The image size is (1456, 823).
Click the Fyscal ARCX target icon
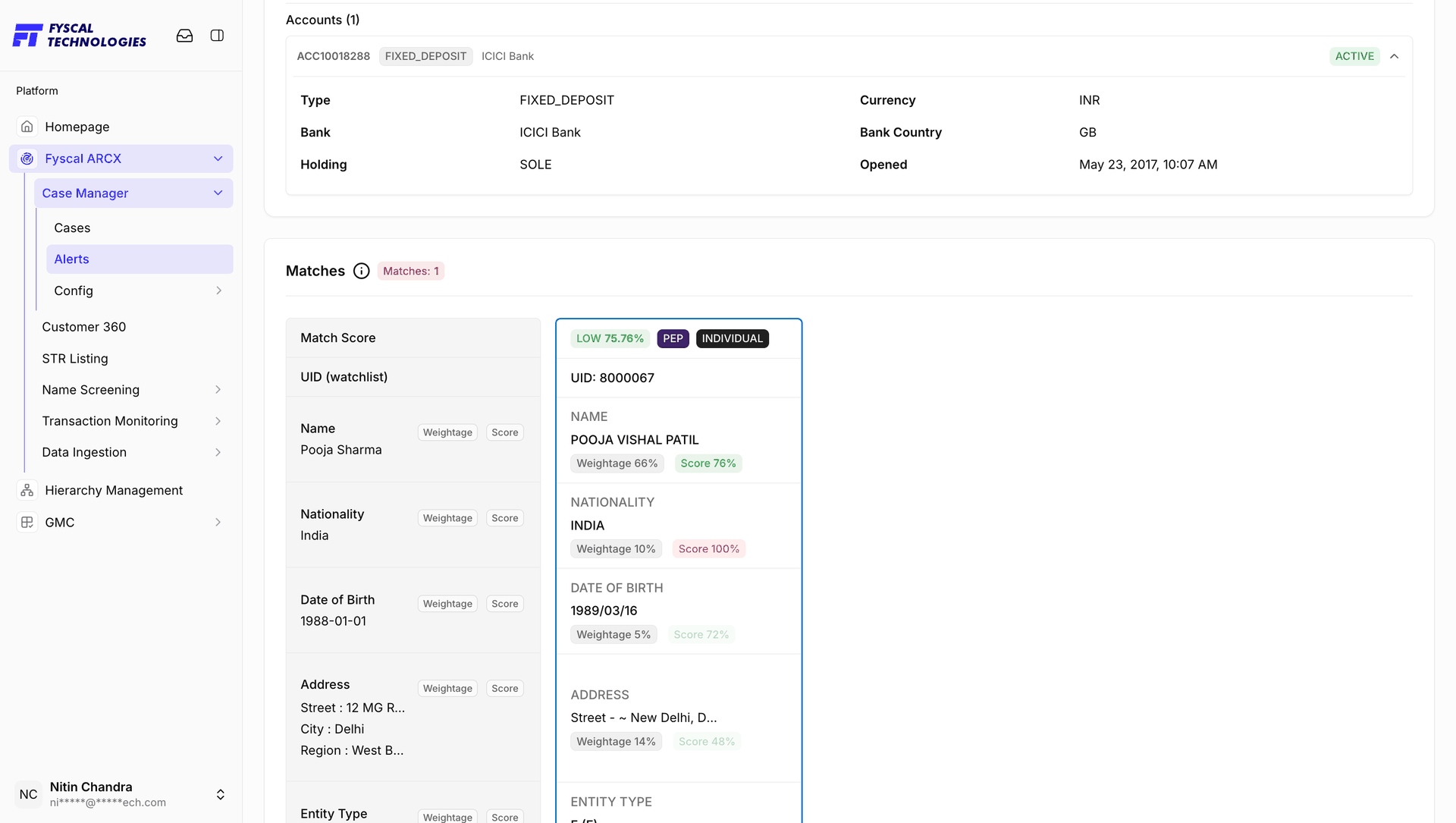(27, 159)
